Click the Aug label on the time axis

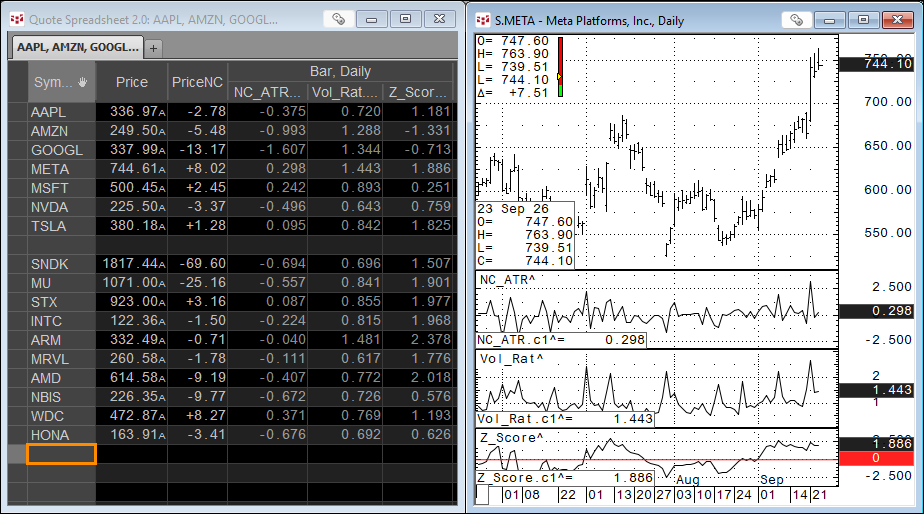coord(688,480)
